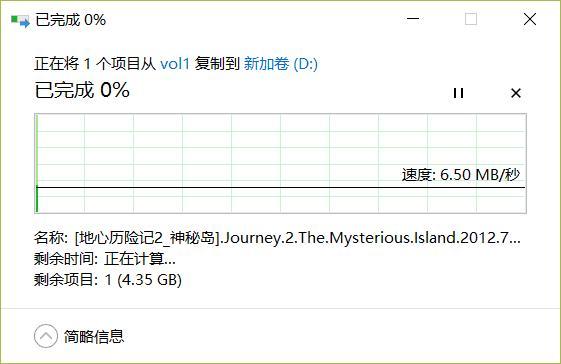Open the 新加卷 (D:) destination link

281,64
